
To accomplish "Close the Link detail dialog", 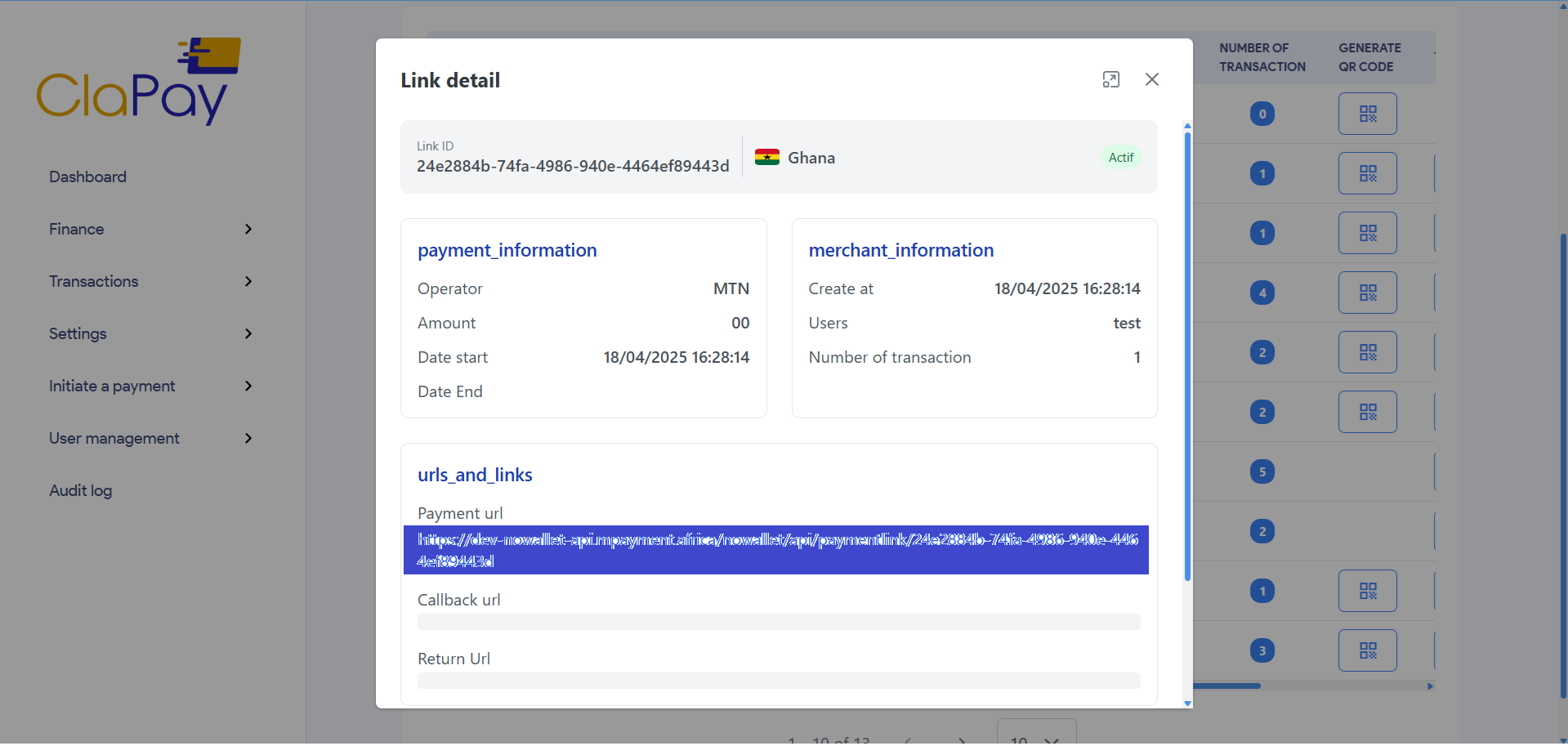I will 1151,79.
